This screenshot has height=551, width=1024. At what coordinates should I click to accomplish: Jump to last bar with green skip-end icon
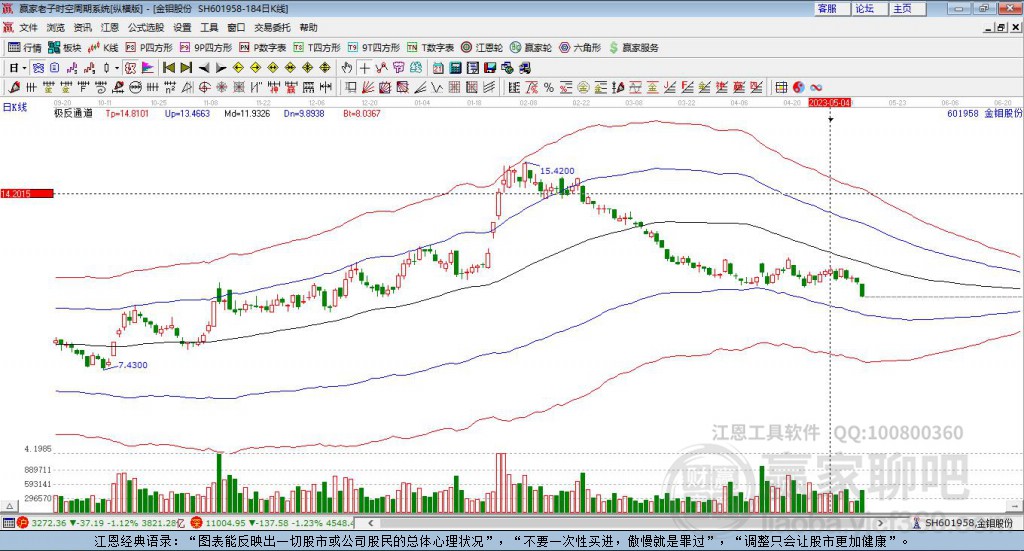point(186,68)
